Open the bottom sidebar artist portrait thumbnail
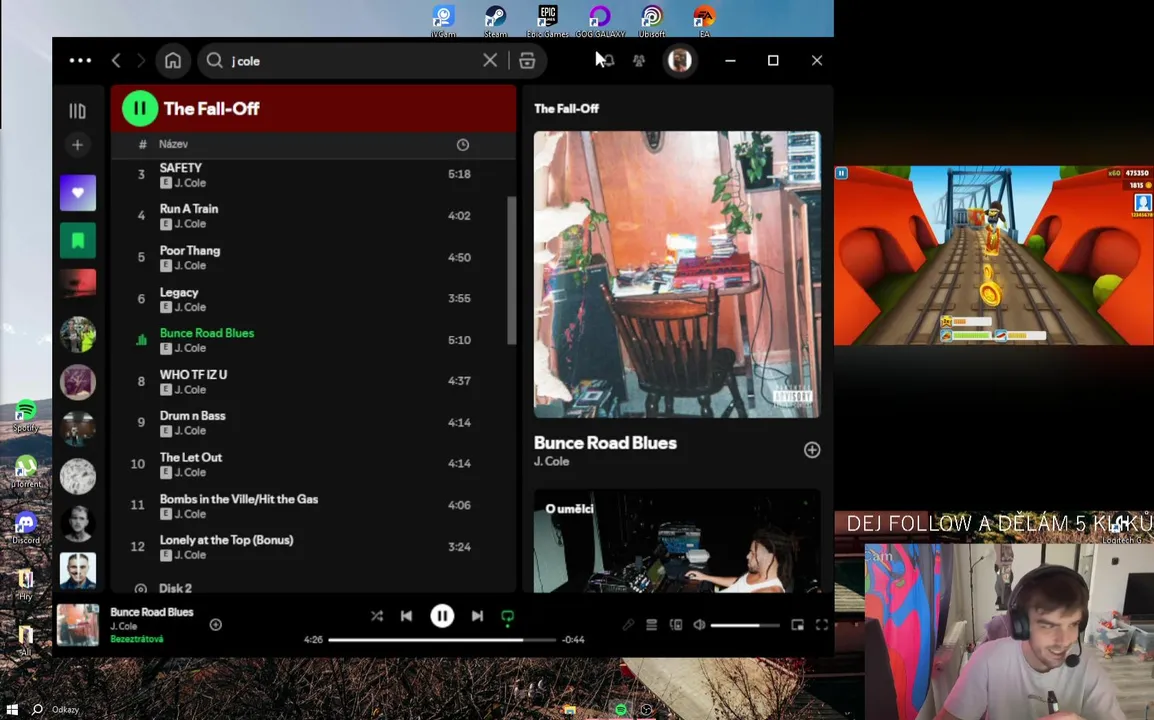Screen dimensions: 1154x720 78,571
